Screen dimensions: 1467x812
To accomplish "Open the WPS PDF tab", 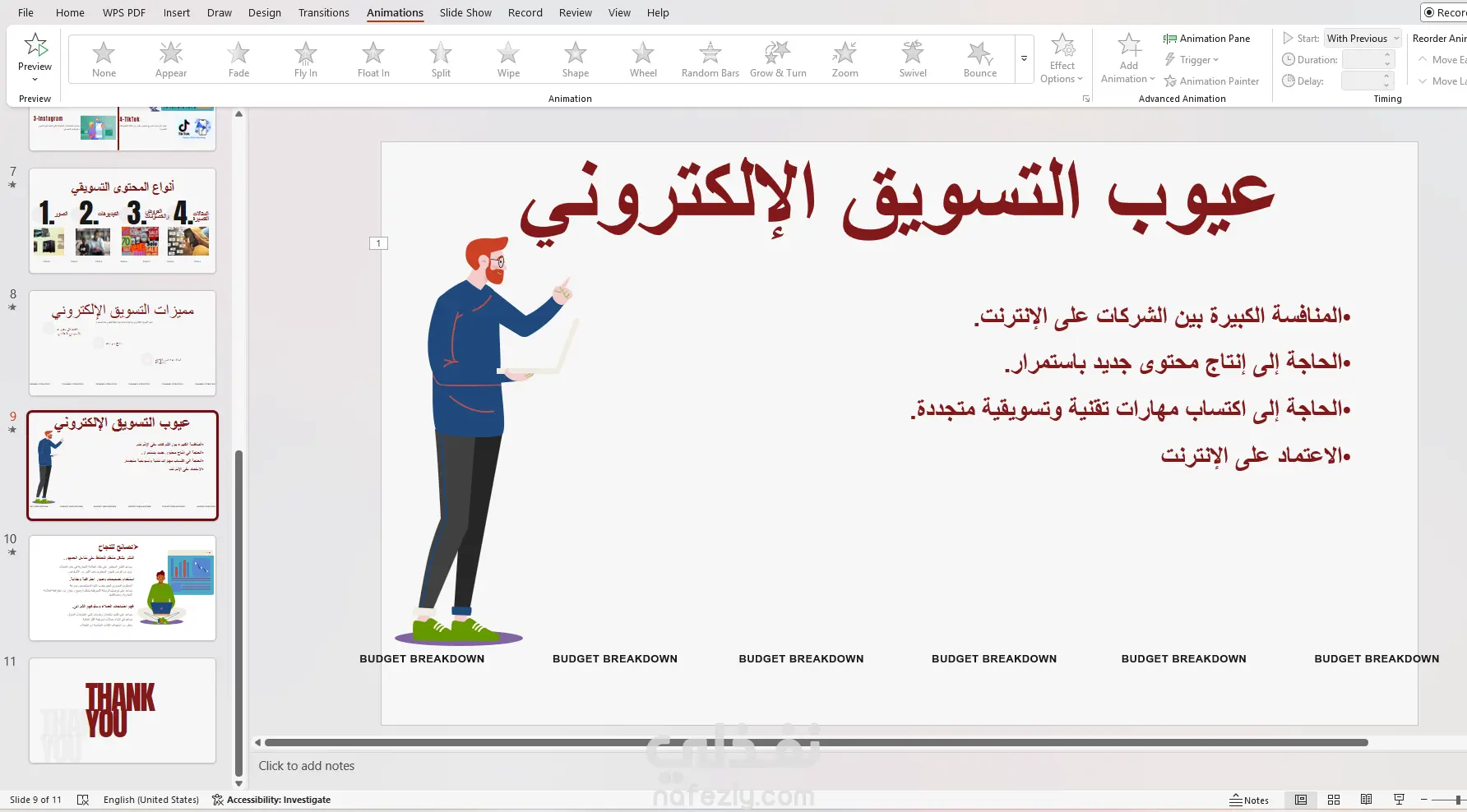I will [x=124, y=12].
